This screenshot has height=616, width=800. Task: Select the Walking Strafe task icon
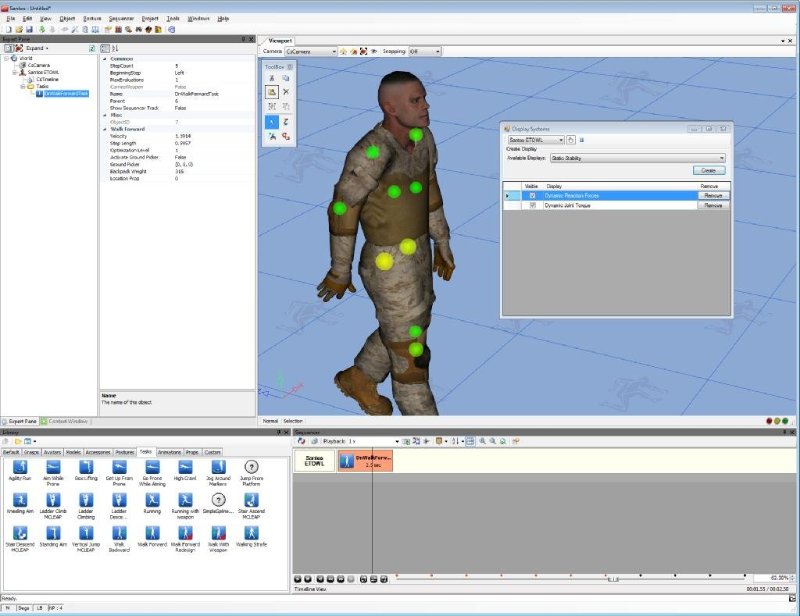pos(251,534)
